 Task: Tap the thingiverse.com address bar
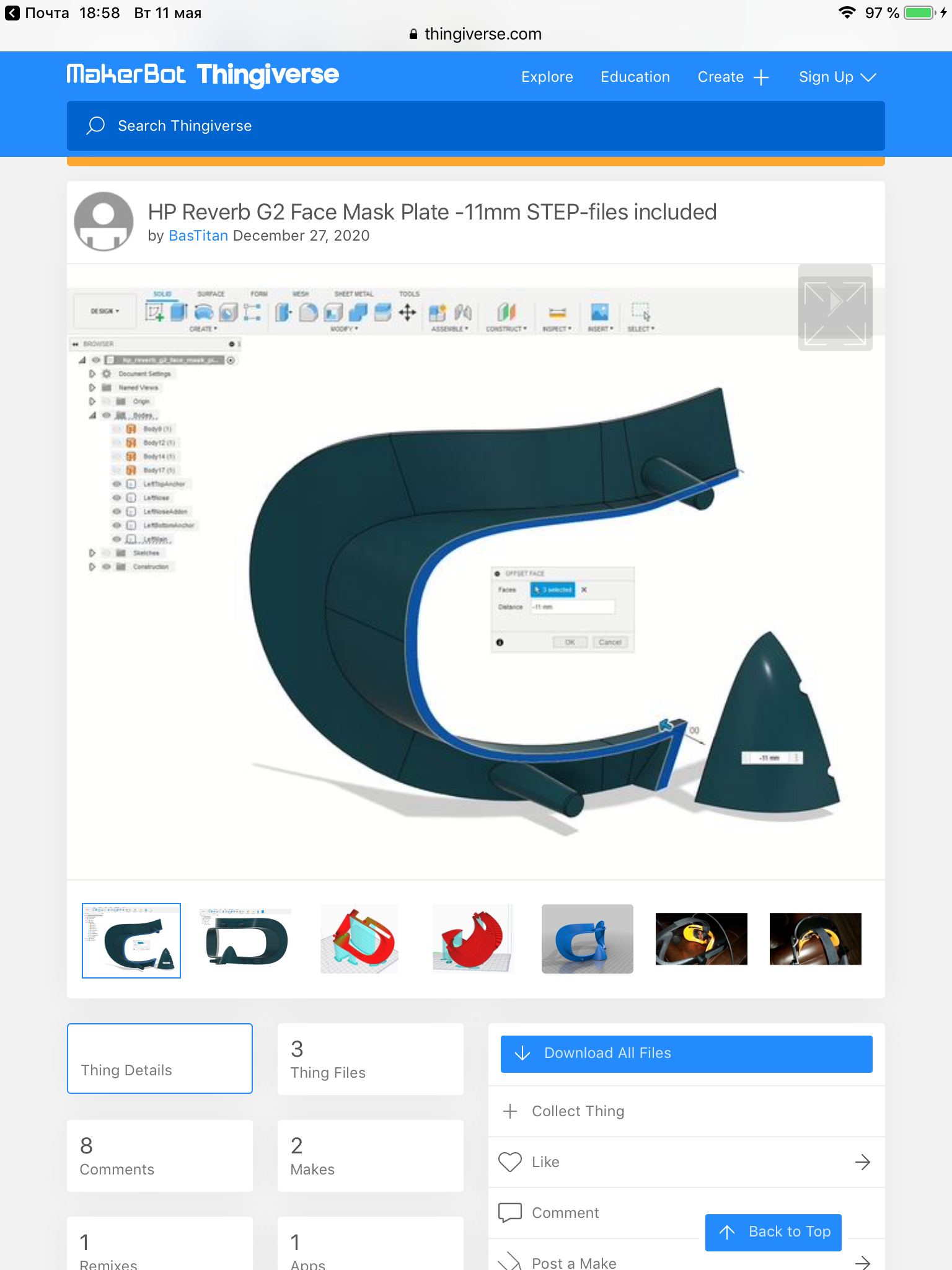[476, 34]
